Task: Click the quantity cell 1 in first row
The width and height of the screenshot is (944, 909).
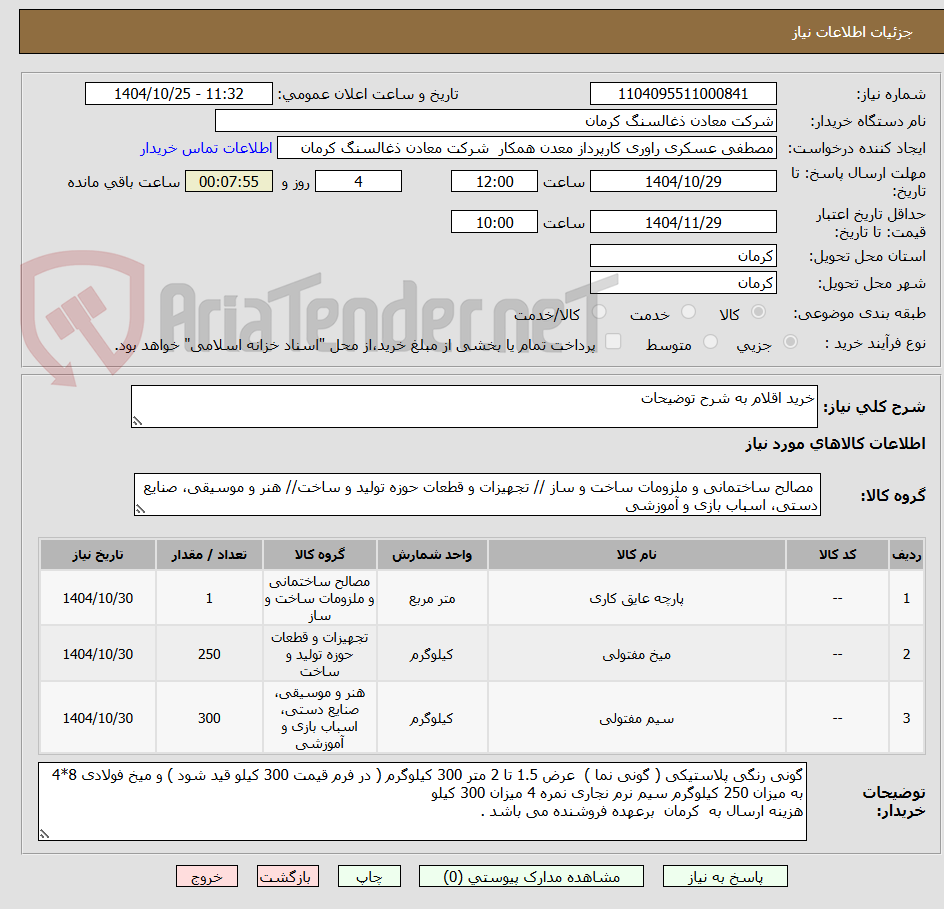Action: point(209,598)
